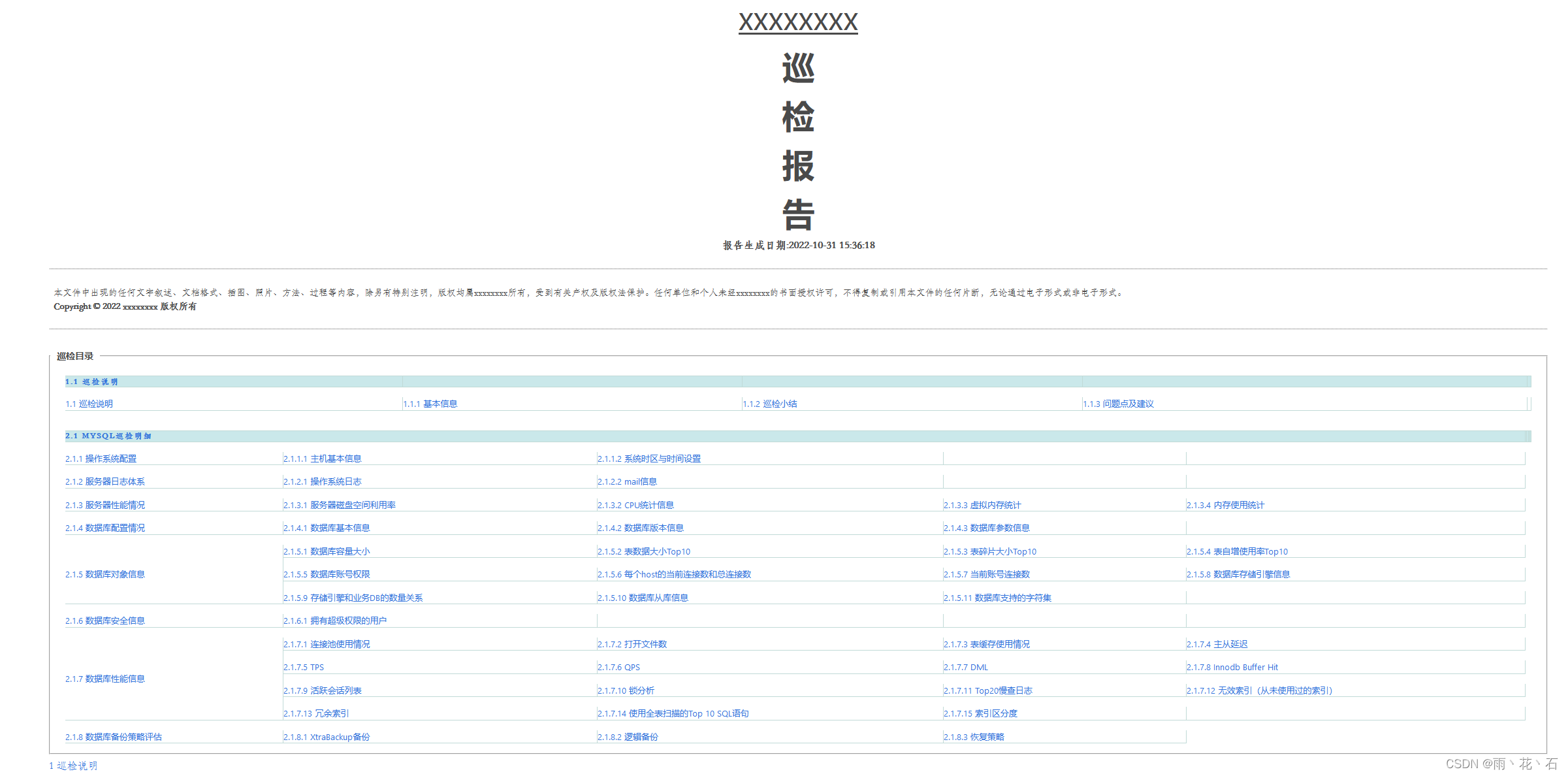Jump to 2.1.1 操作系统配置
Viewport: 1568px width, 776px height.
(101, 459)
